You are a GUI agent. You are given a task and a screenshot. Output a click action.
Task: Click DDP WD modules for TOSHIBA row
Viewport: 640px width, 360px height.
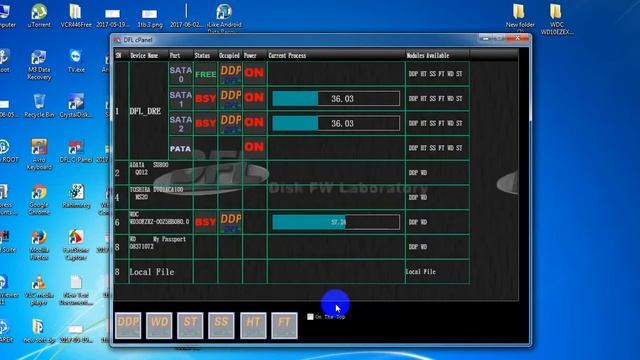[x=418, y=198]
